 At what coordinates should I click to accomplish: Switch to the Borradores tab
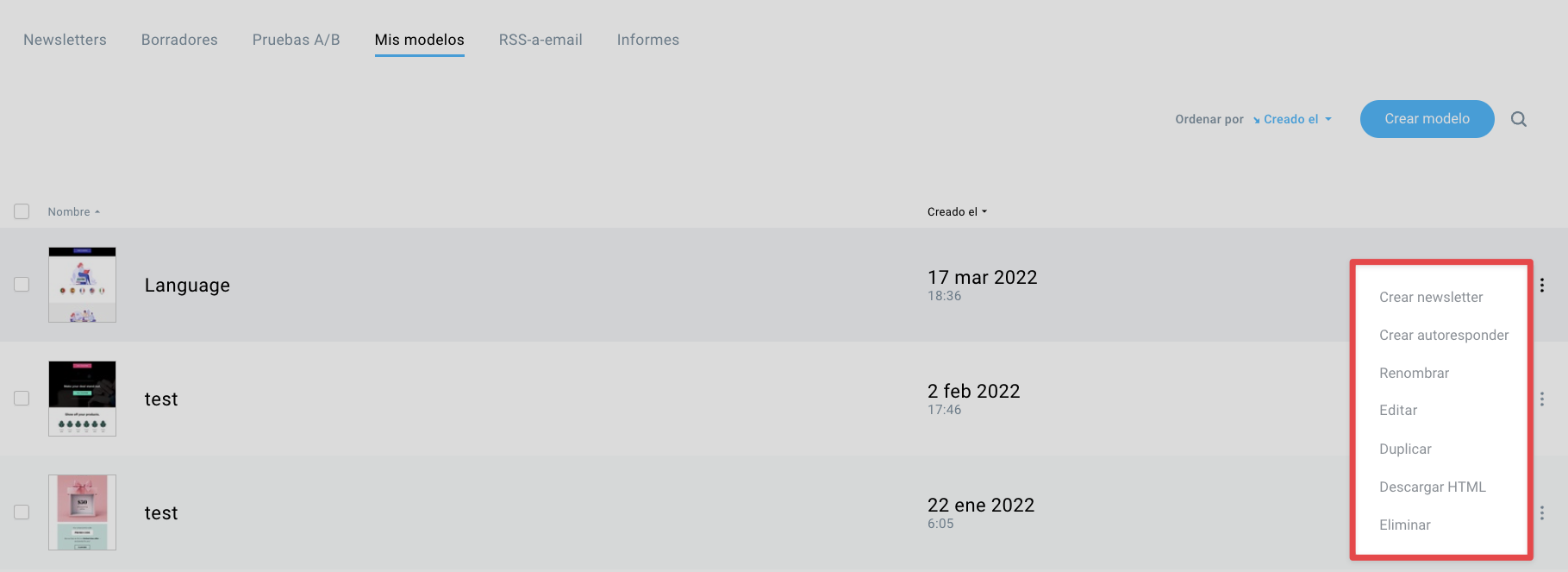click(x=179, y=40)
